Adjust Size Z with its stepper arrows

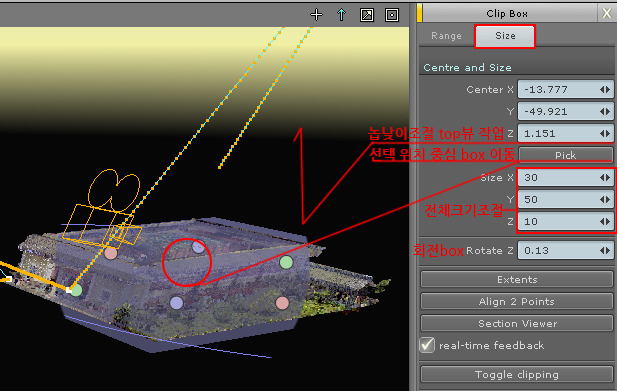pos(605,221)
